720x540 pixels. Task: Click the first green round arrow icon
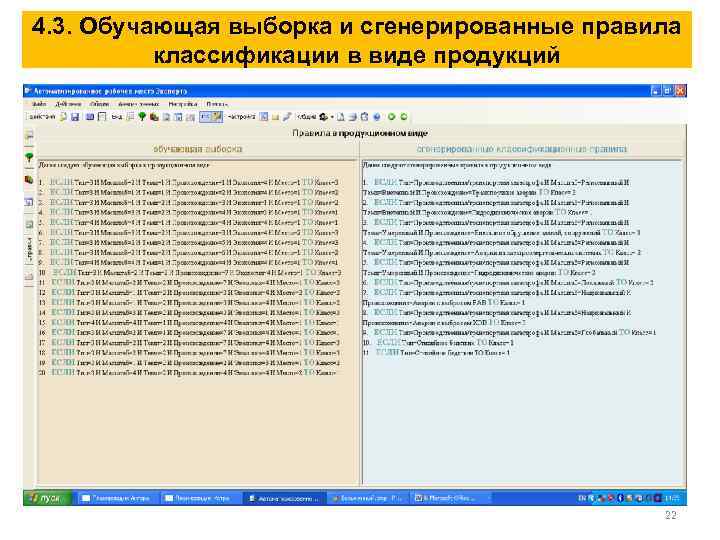pyautogui.click(x=392, y=117)
